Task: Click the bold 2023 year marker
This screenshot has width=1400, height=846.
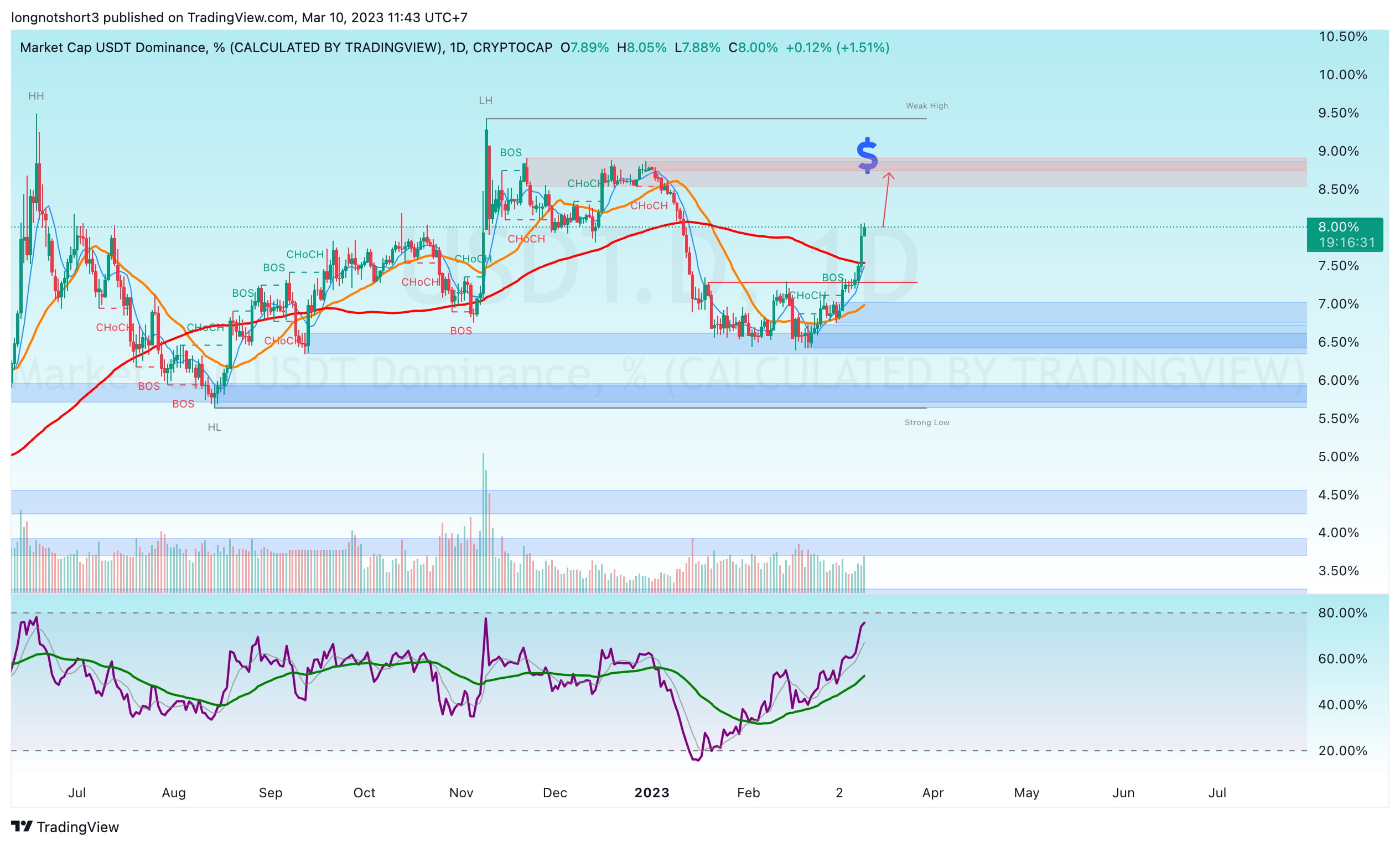Action: coord(652,792)
